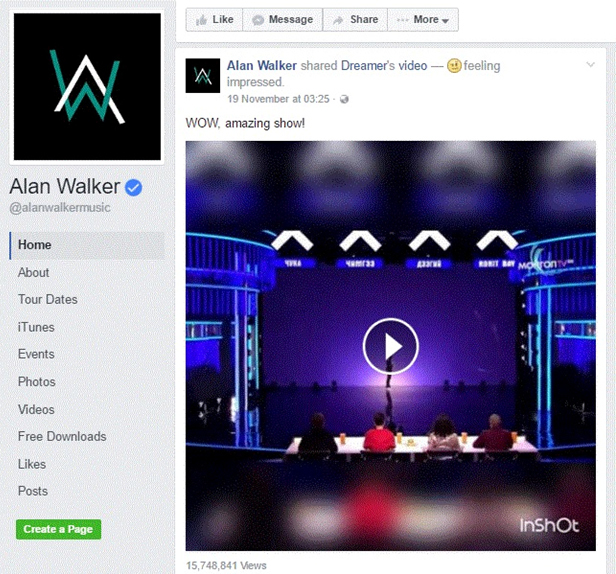Click the Like thumbs-up button
616x574 pixels.
click(214, 20)
